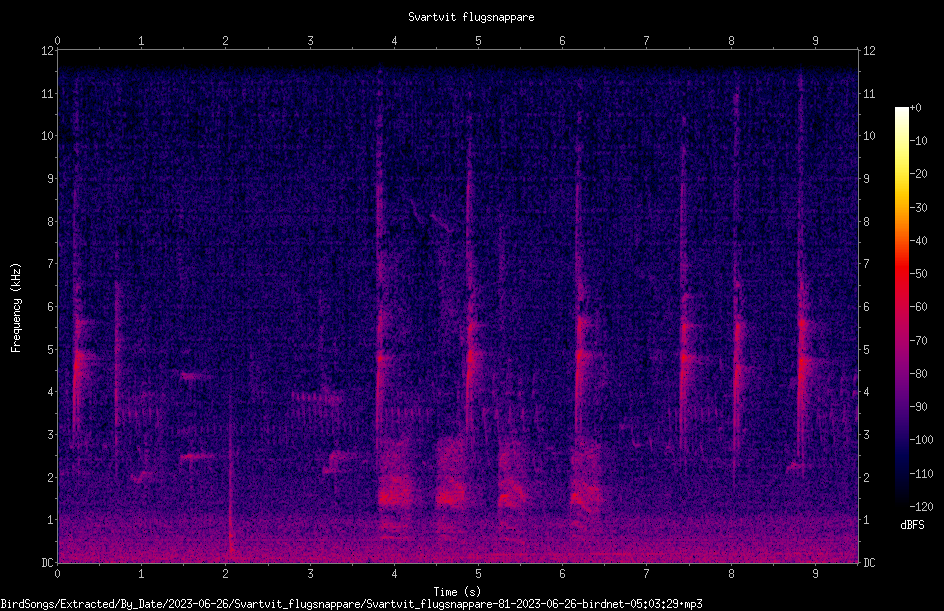Click the '11' tick on left frequency axis
Screen dimensions: 944x611
click(x=47, y=93)
